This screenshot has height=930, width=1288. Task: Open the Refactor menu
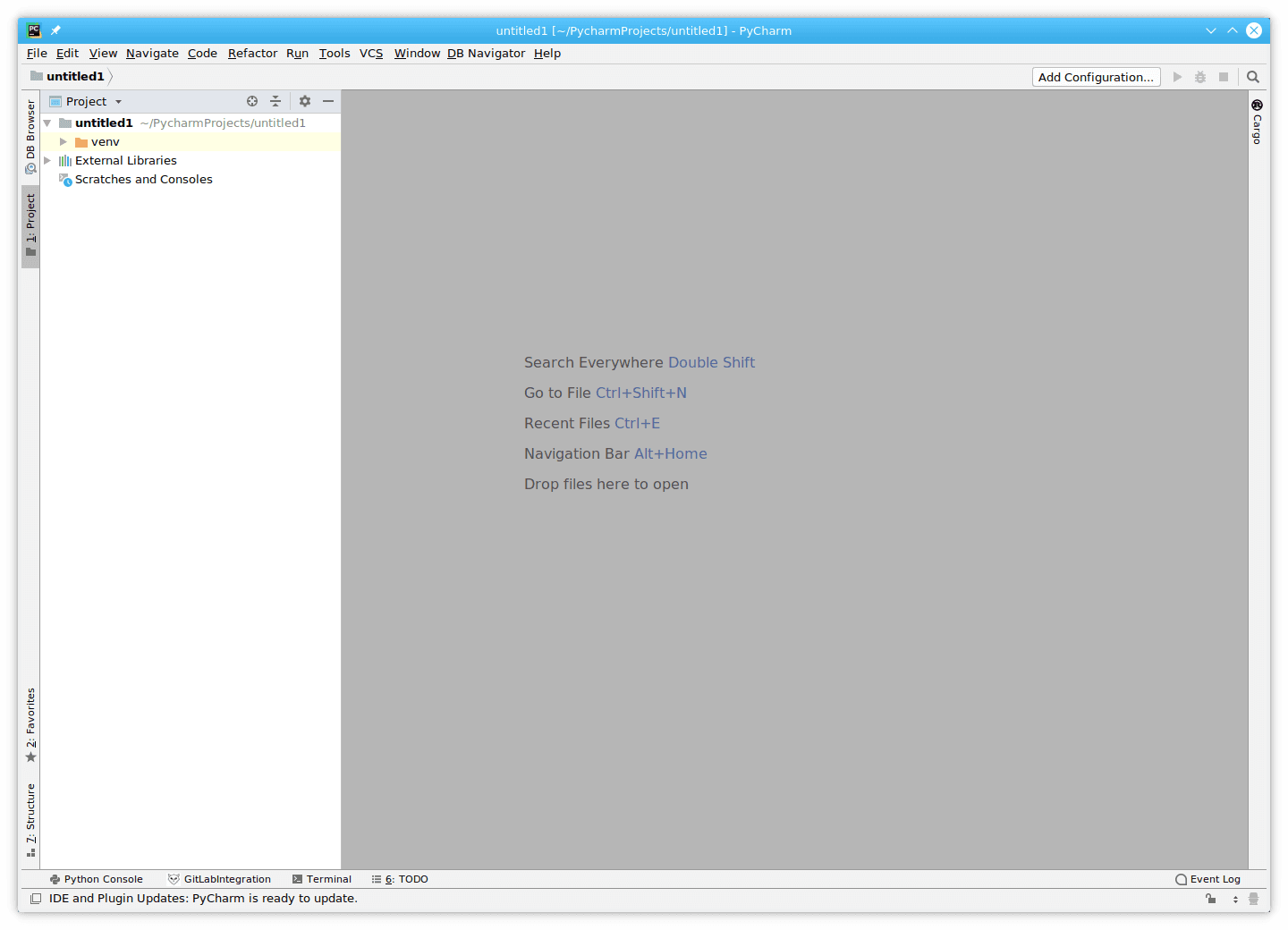[x=252, y=53]
